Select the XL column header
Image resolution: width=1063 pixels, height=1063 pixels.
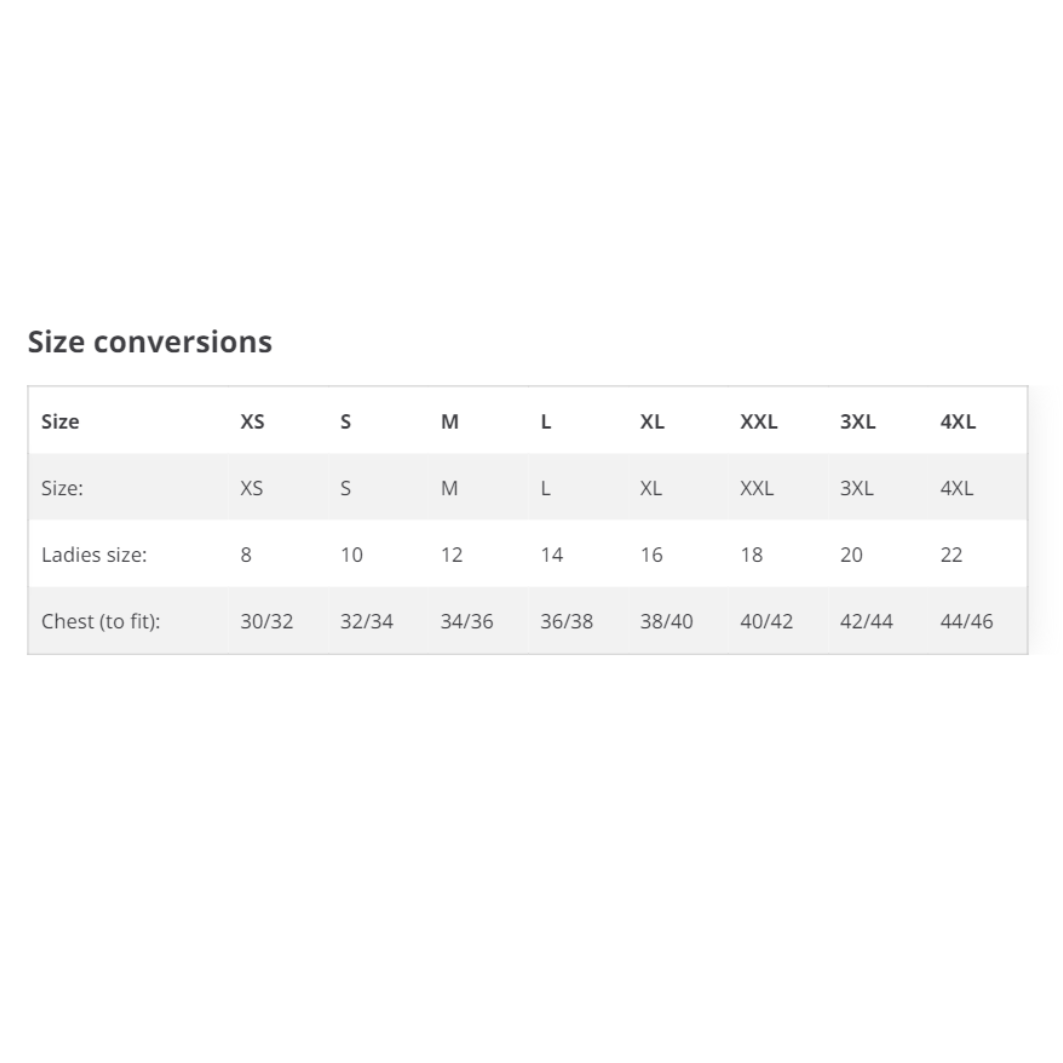tap(652, 422)
